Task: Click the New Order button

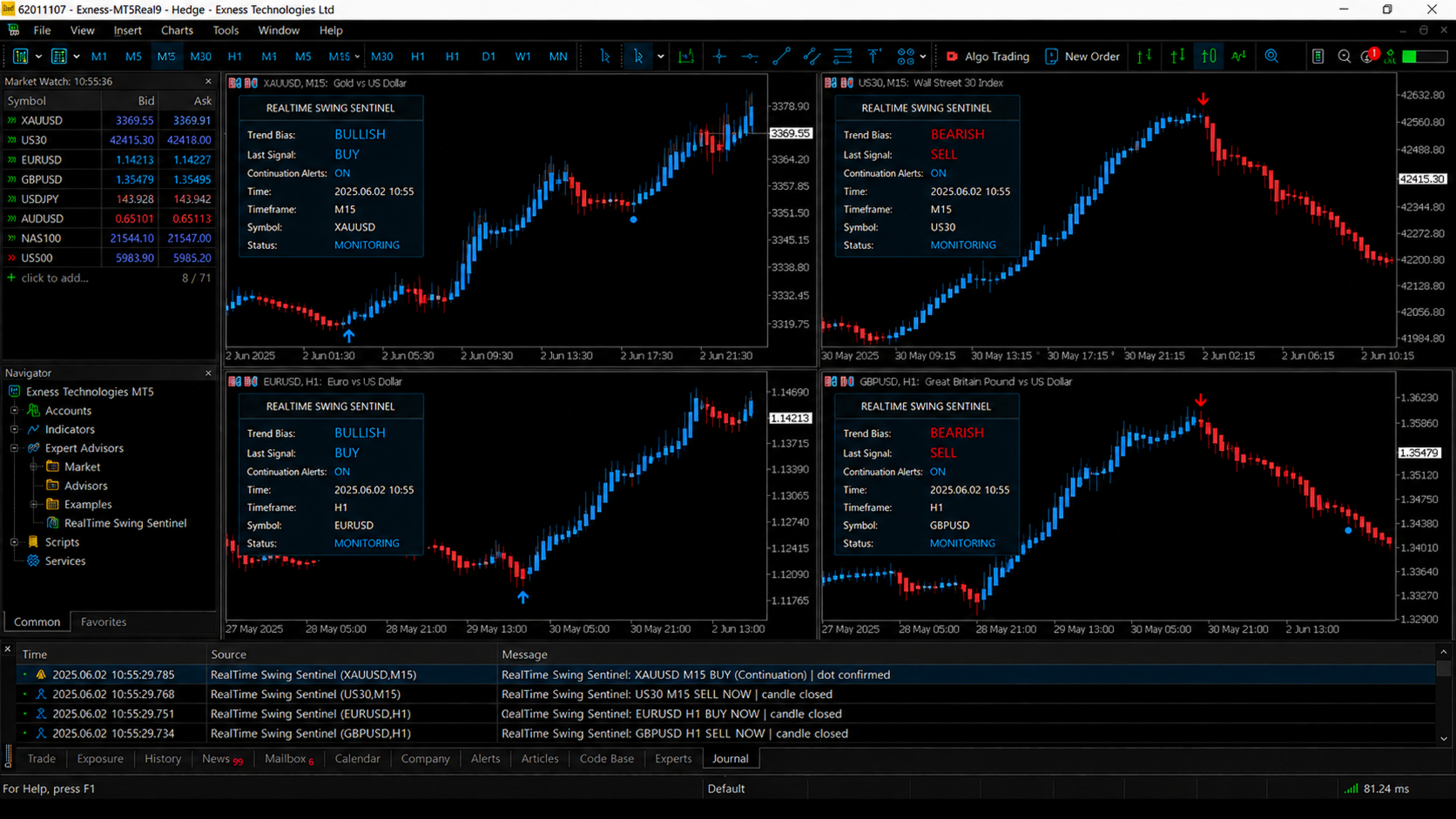Action: (1082, 57)
